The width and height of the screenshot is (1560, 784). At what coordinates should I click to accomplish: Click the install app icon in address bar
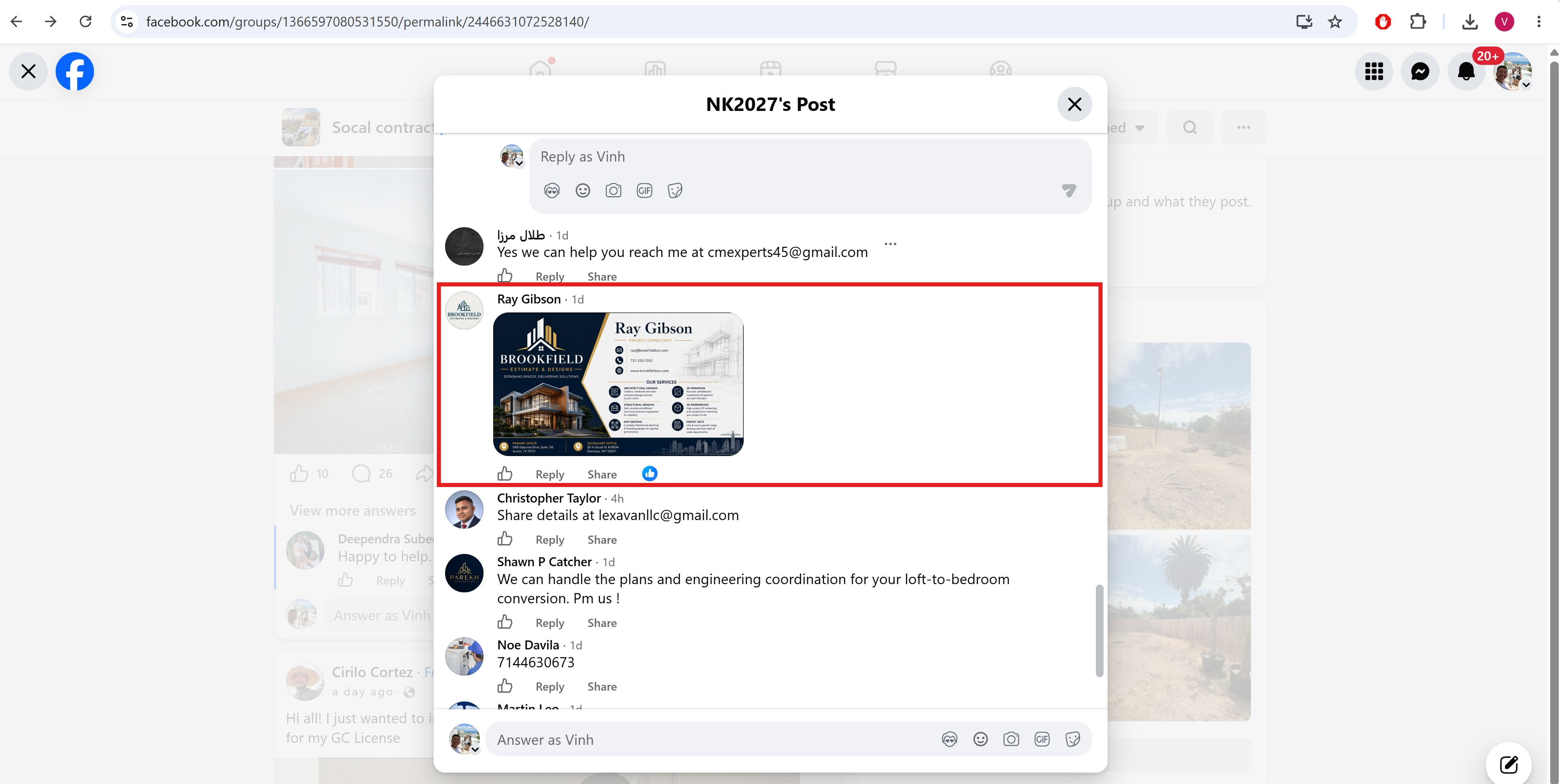click(x=1304, y=22)
